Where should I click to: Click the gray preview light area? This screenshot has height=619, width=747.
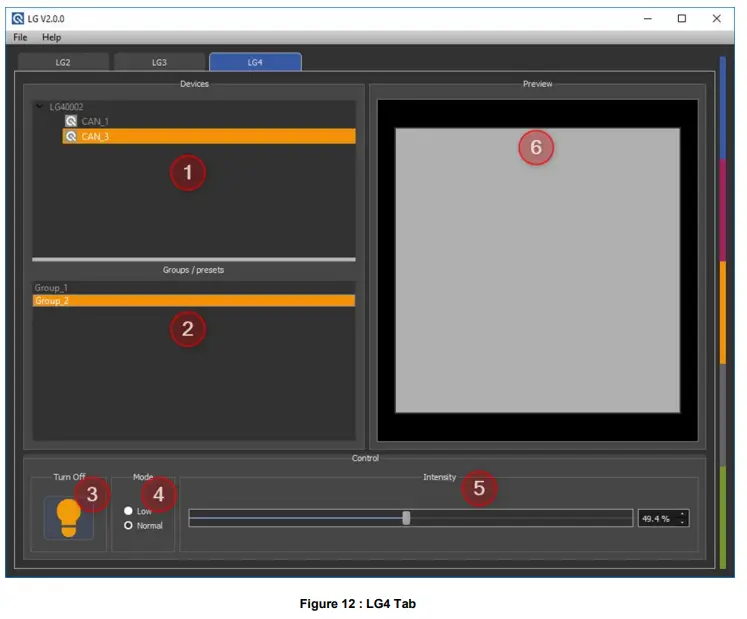(537, 270)
